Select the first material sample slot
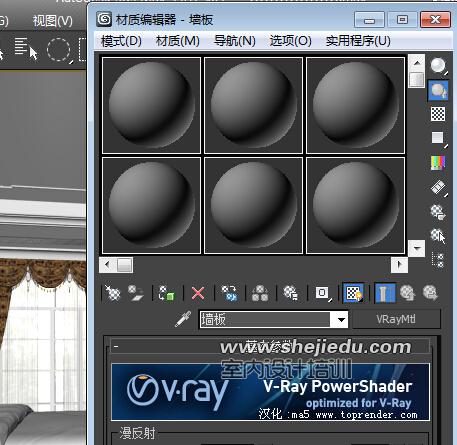457x445 pixels. [151, 105]
